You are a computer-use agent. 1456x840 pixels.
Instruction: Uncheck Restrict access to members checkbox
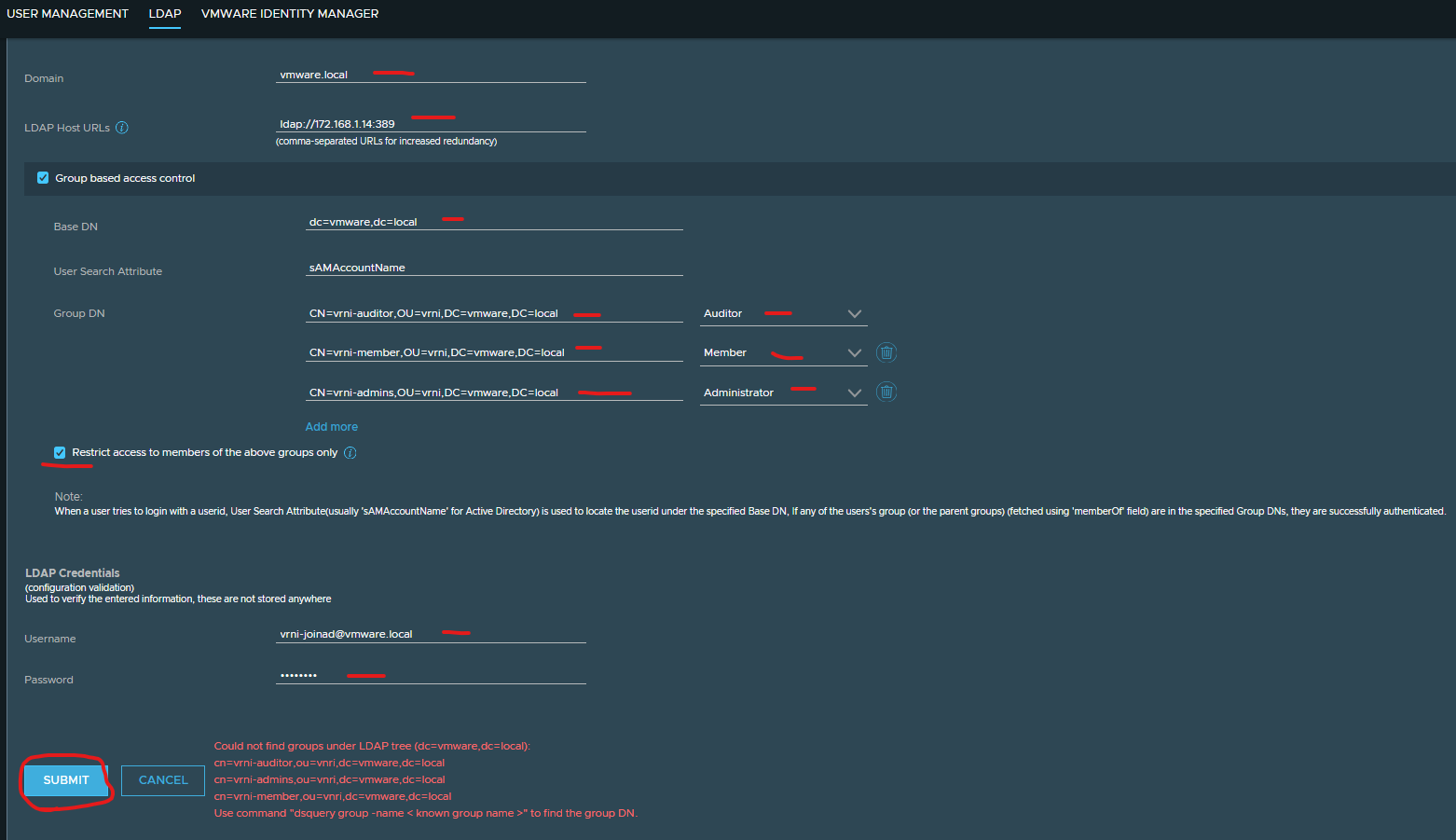tap(60, 452)
